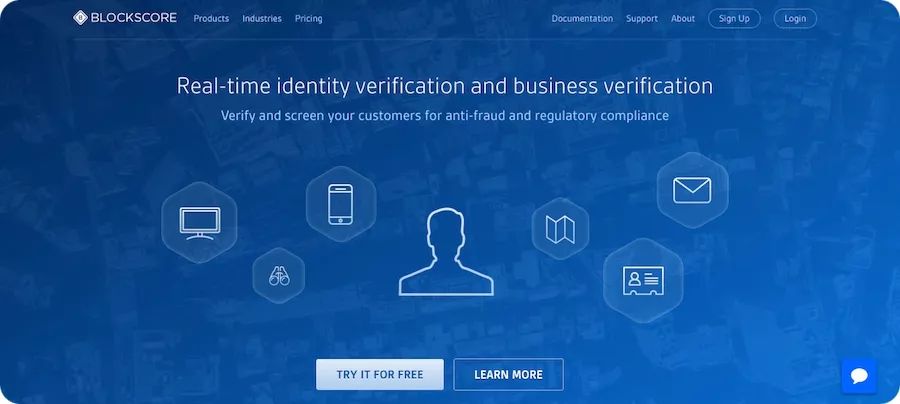
Task: Open the Products menu
Action: click(211, 18)
